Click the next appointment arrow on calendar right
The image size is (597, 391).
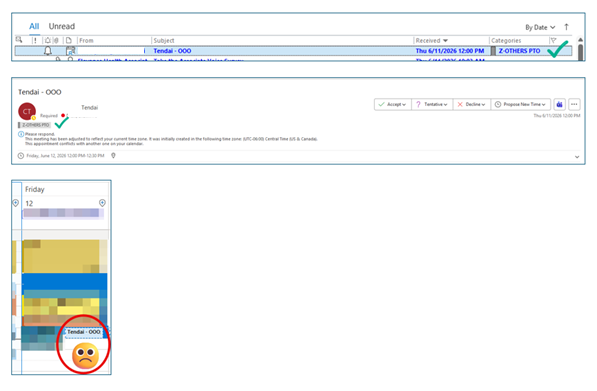coord(102,203)
